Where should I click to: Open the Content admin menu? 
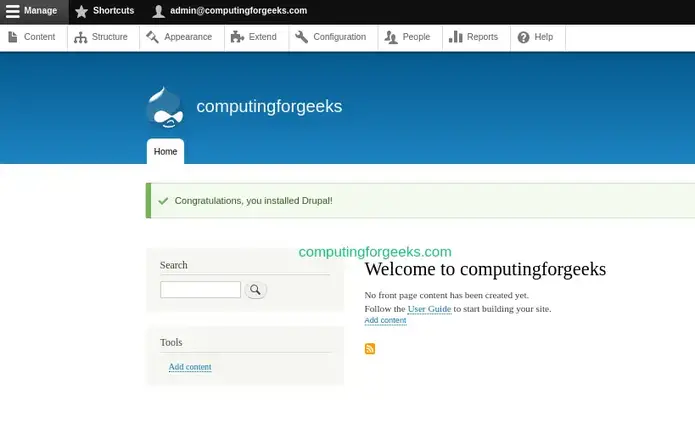[x=34, y=38]
